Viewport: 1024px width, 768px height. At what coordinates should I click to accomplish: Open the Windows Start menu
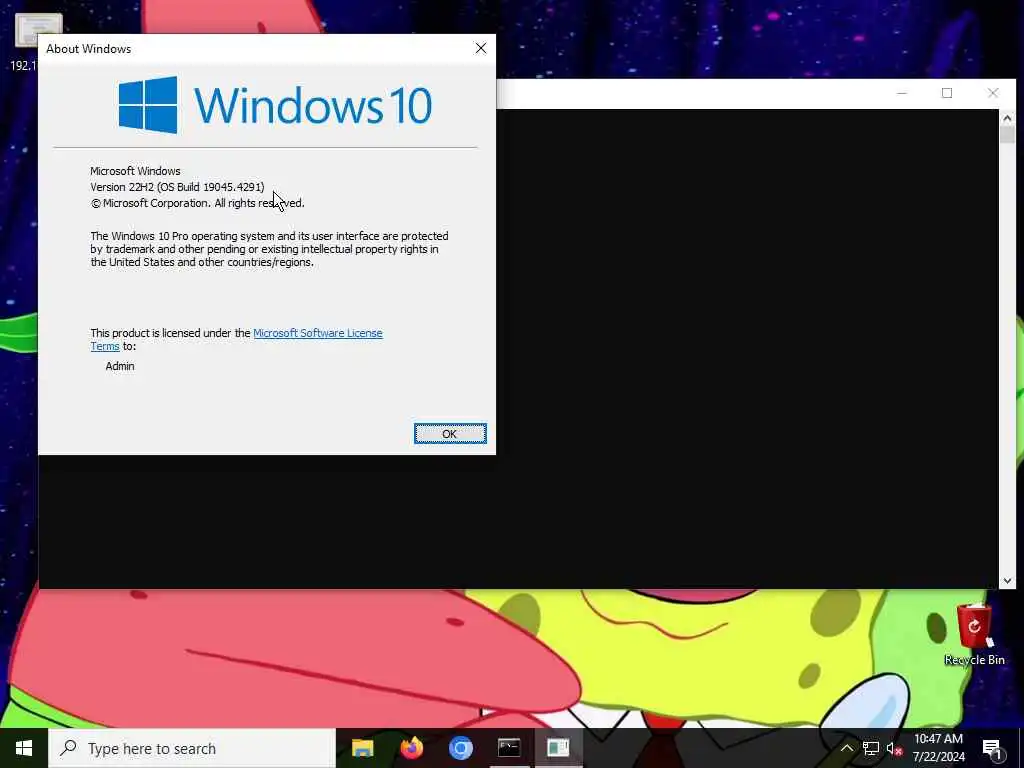coord(24,748)
